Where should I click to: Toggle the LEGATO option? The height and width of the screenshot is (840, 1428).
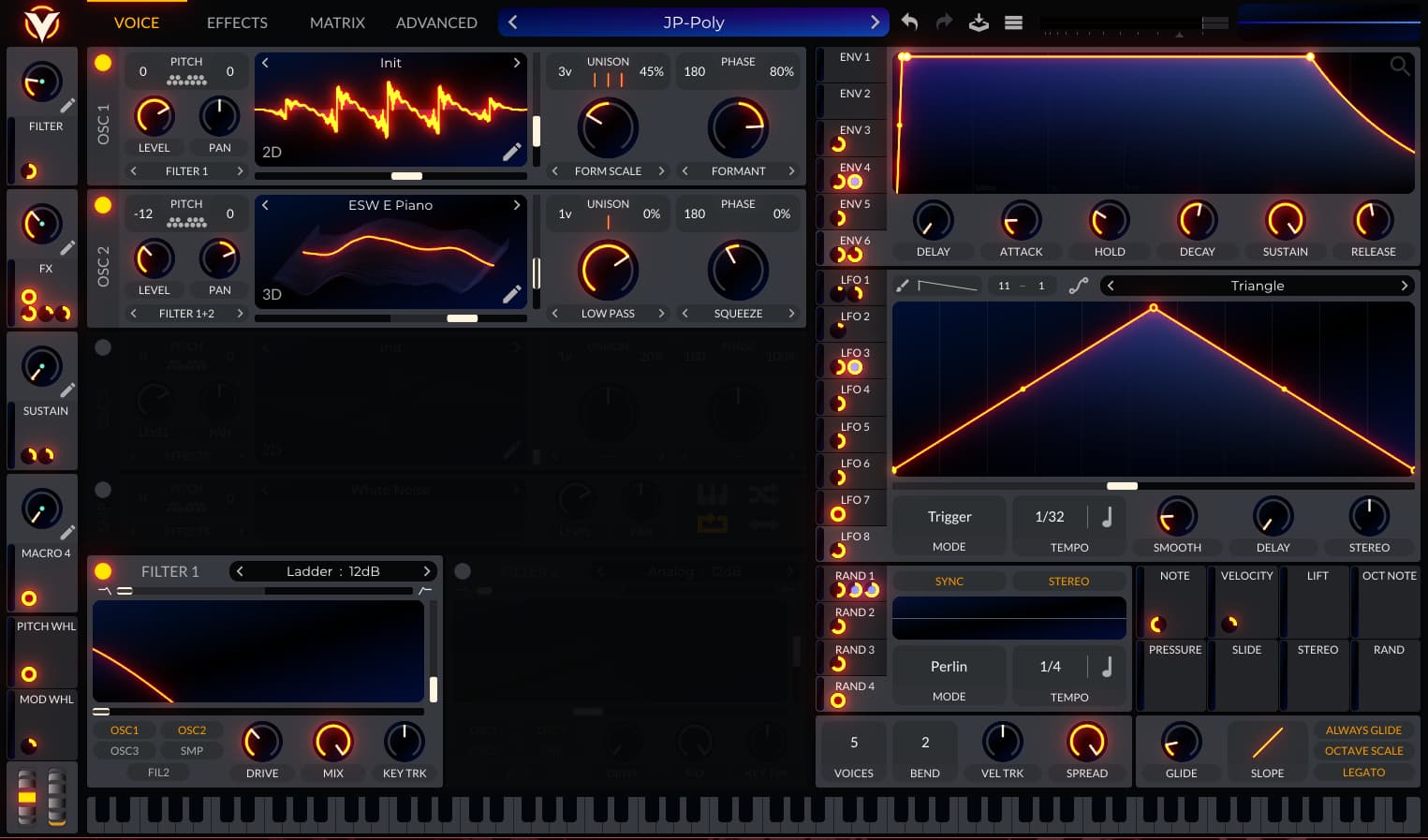1363,773
